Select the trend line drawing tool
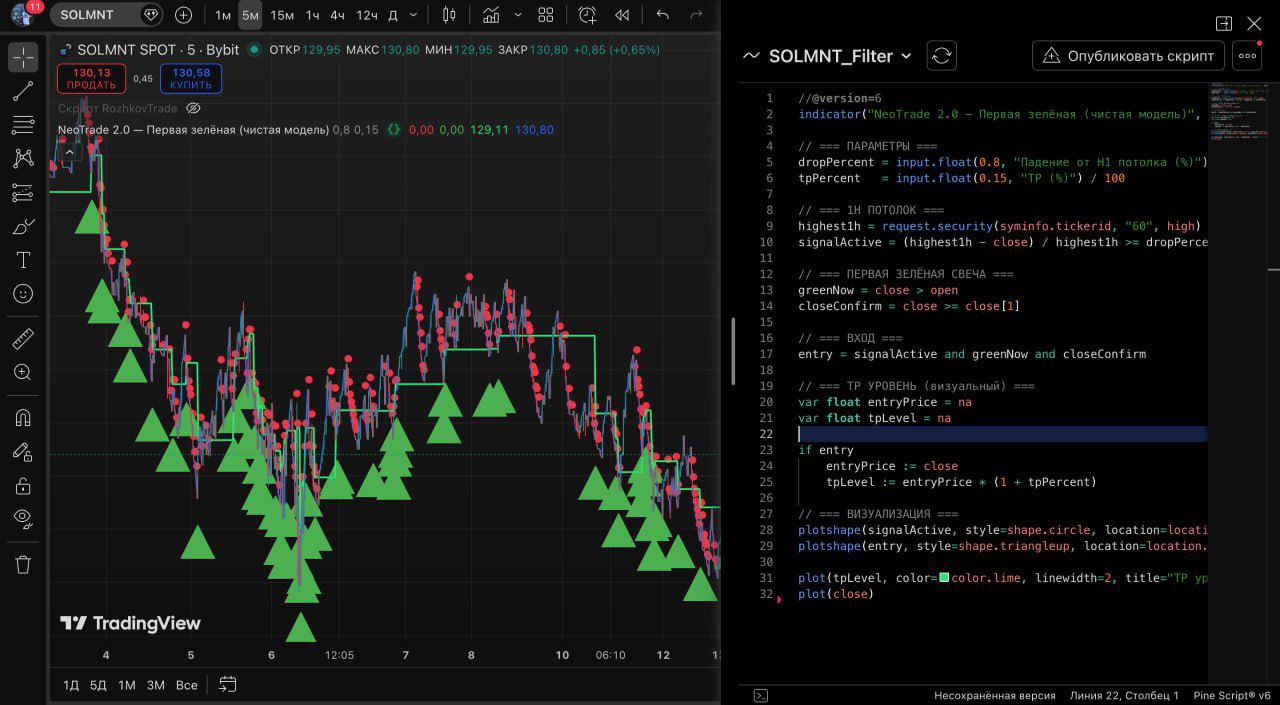 (x=23, y=92)
